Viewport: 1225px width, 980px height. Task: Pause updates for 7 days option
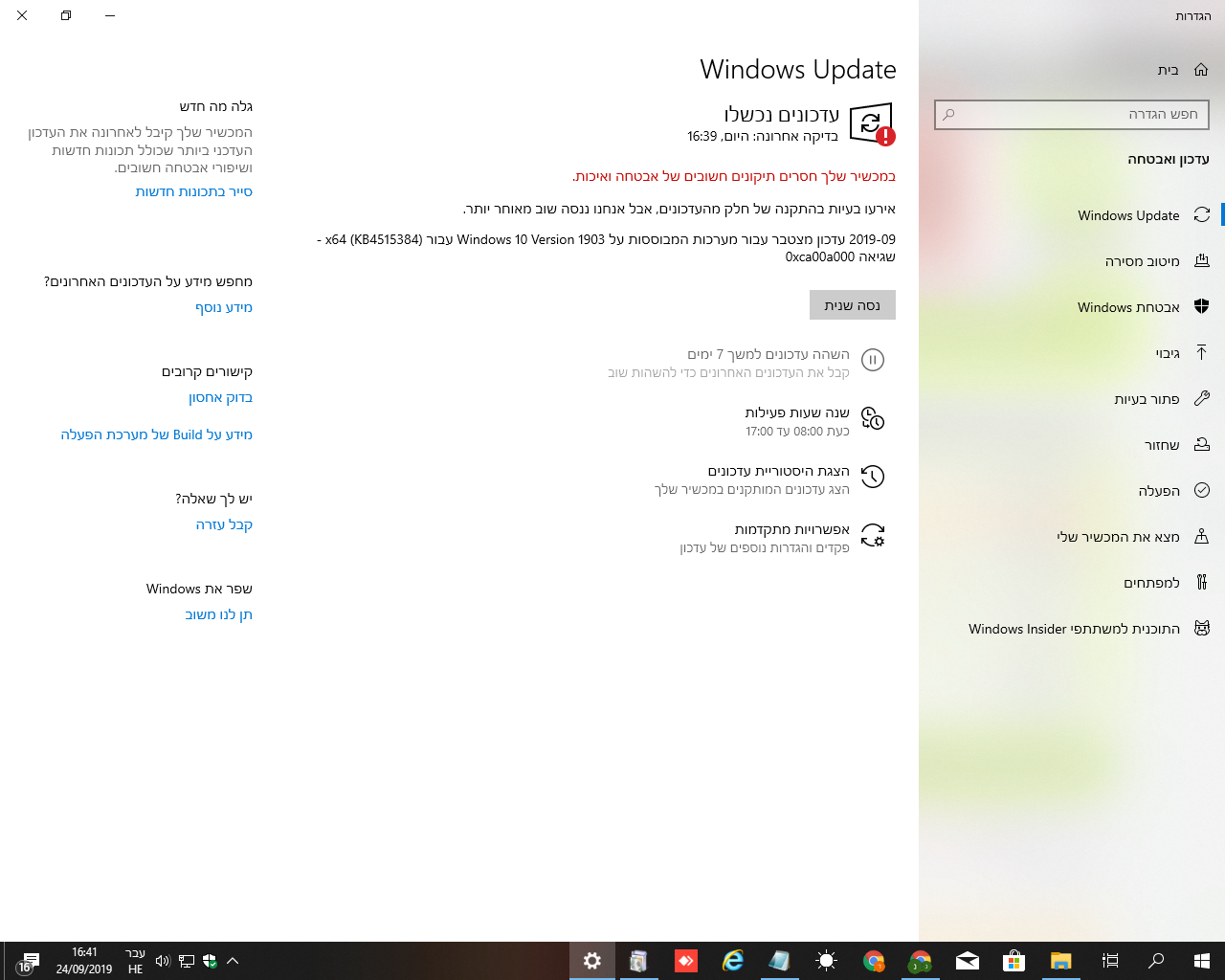point(746,363)
